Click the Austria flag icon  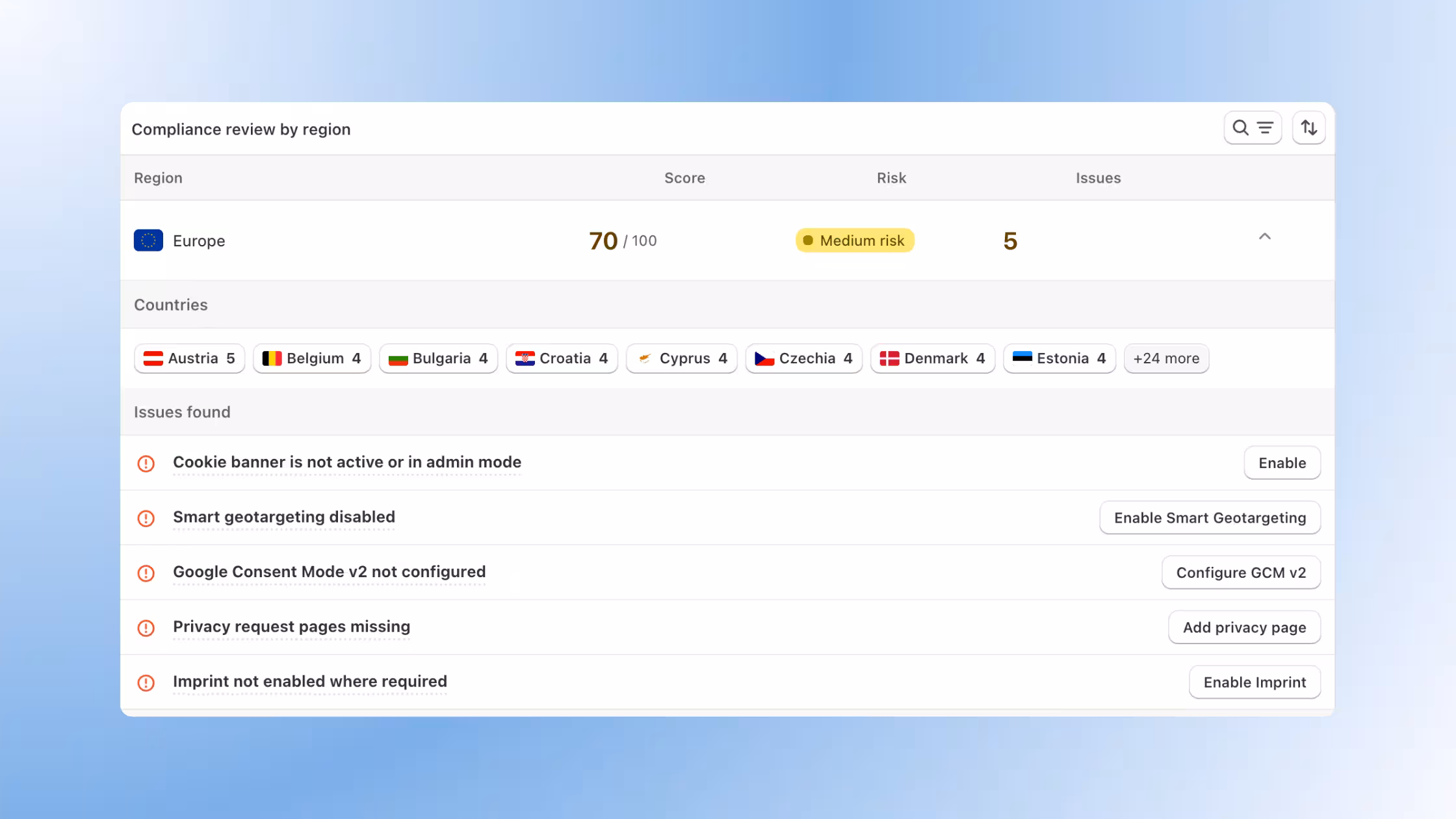153,358
